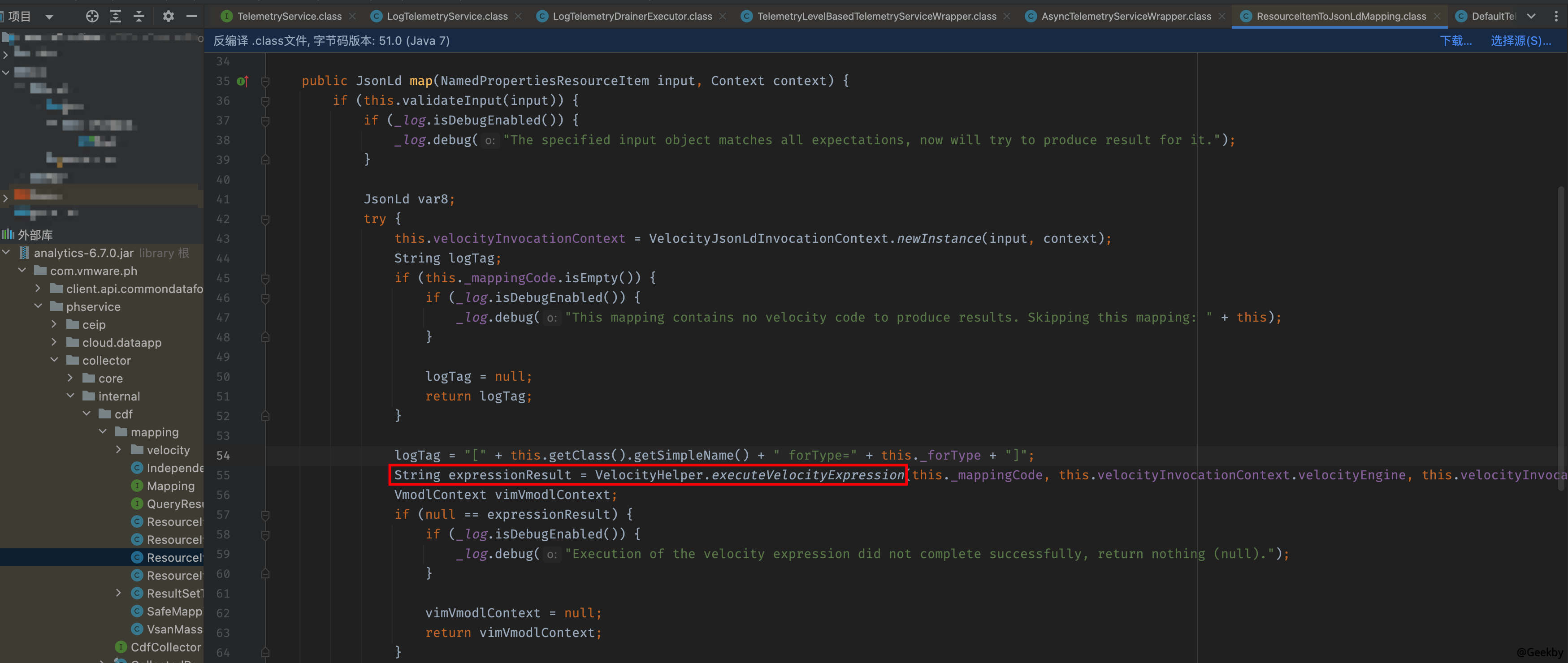1568x663 pixels.
Task: Show the hidden tabs dropdown chevron
Action: point(1532,17)
